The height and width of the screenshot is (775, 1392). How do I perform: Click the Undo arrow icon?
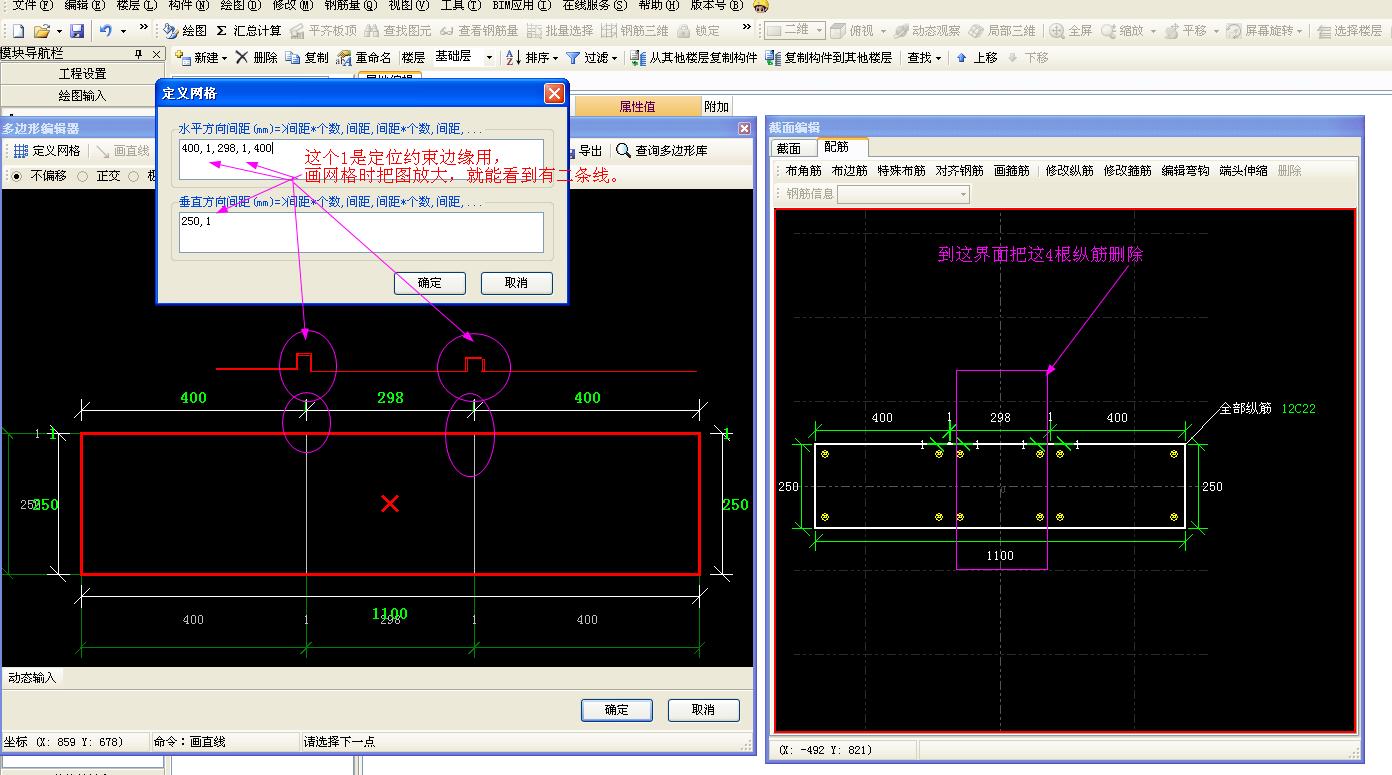pos(106,31)
